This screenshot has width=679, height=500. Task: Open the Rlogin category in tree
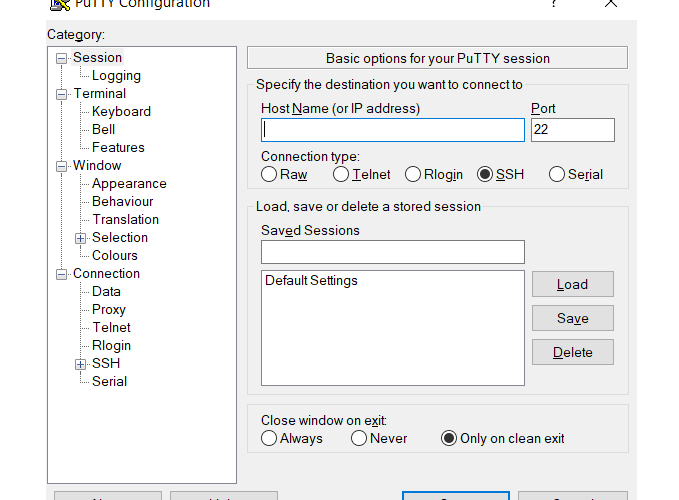(x=111, y=345)
